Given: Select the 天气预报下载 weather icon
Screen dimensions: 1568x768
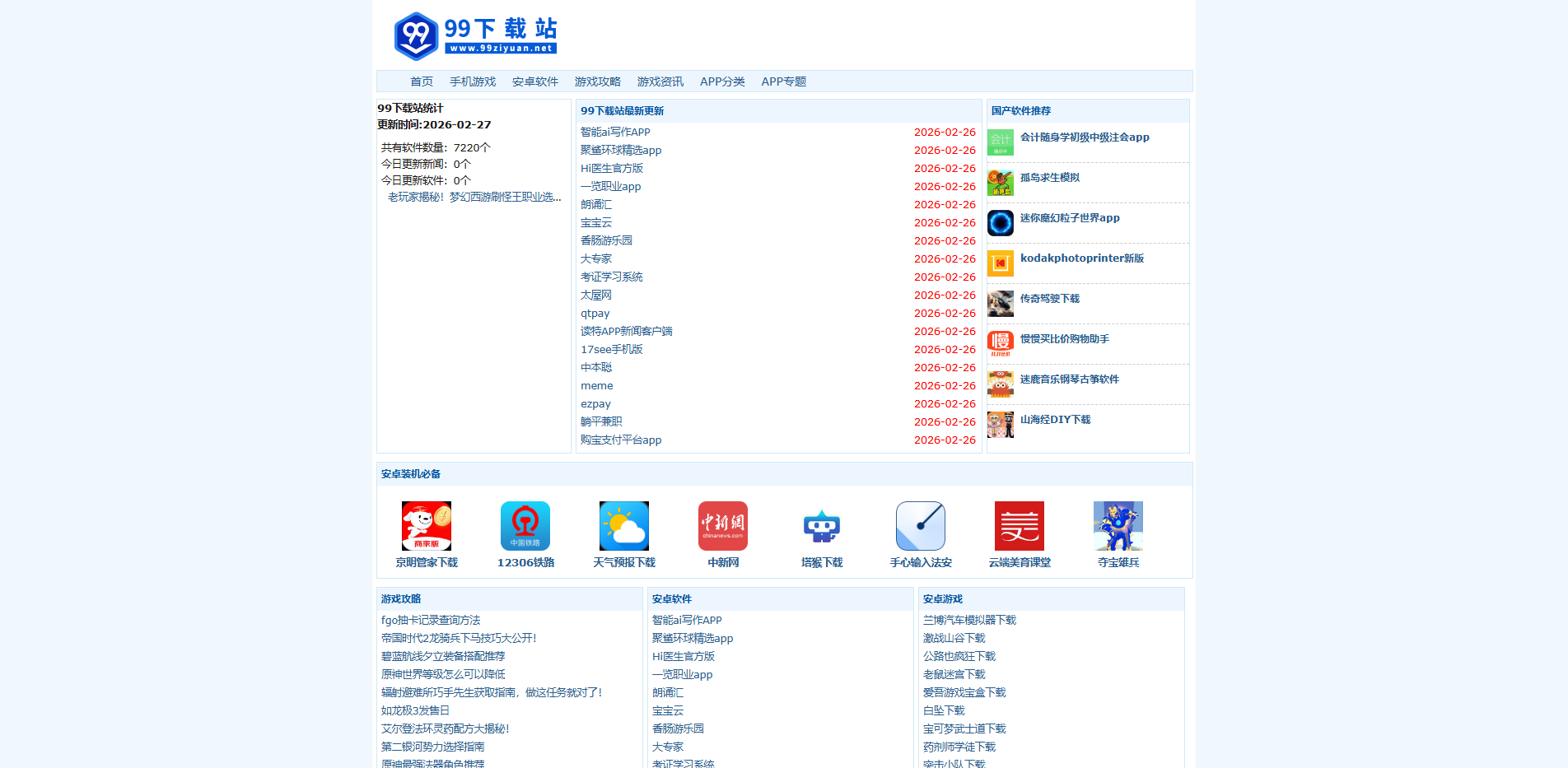Looking at the screenshot, I should coord(623,526).
